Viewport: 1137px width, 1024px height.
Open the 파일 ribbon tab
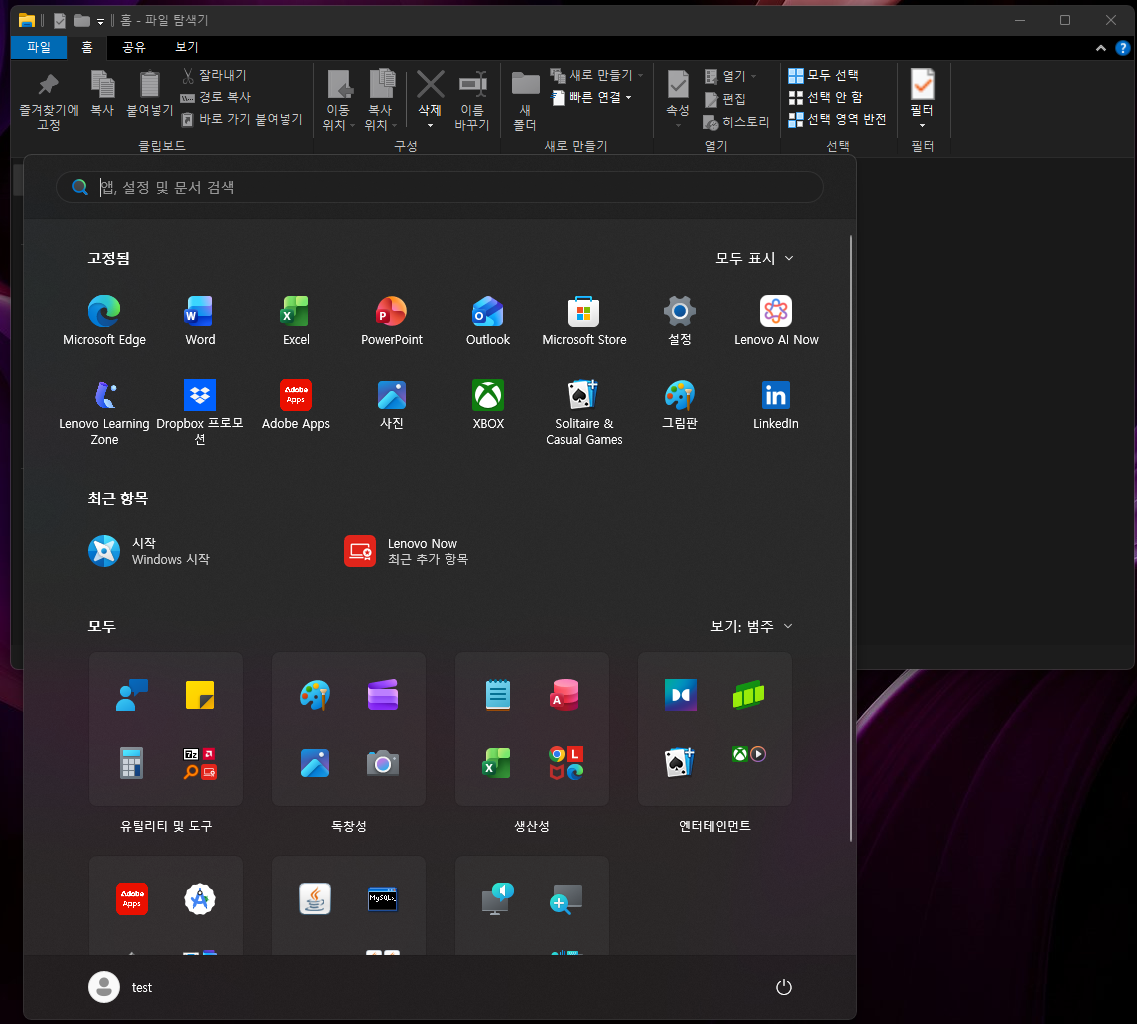tap(39, 47)
